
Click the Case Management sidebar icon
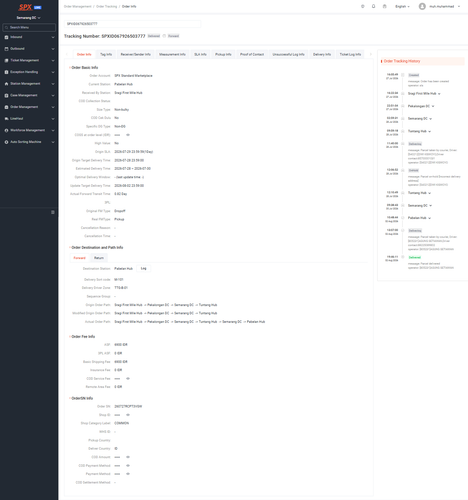tap(6, 96)
